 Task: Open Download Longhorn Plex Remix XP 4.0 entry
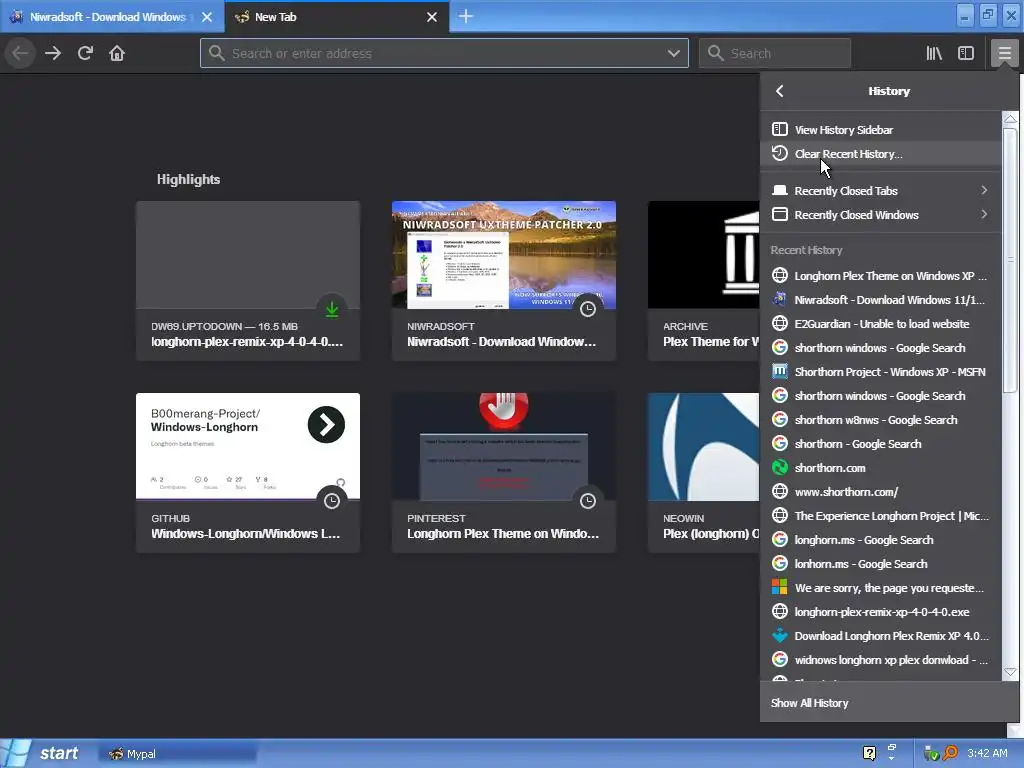(x=881, y=636)
